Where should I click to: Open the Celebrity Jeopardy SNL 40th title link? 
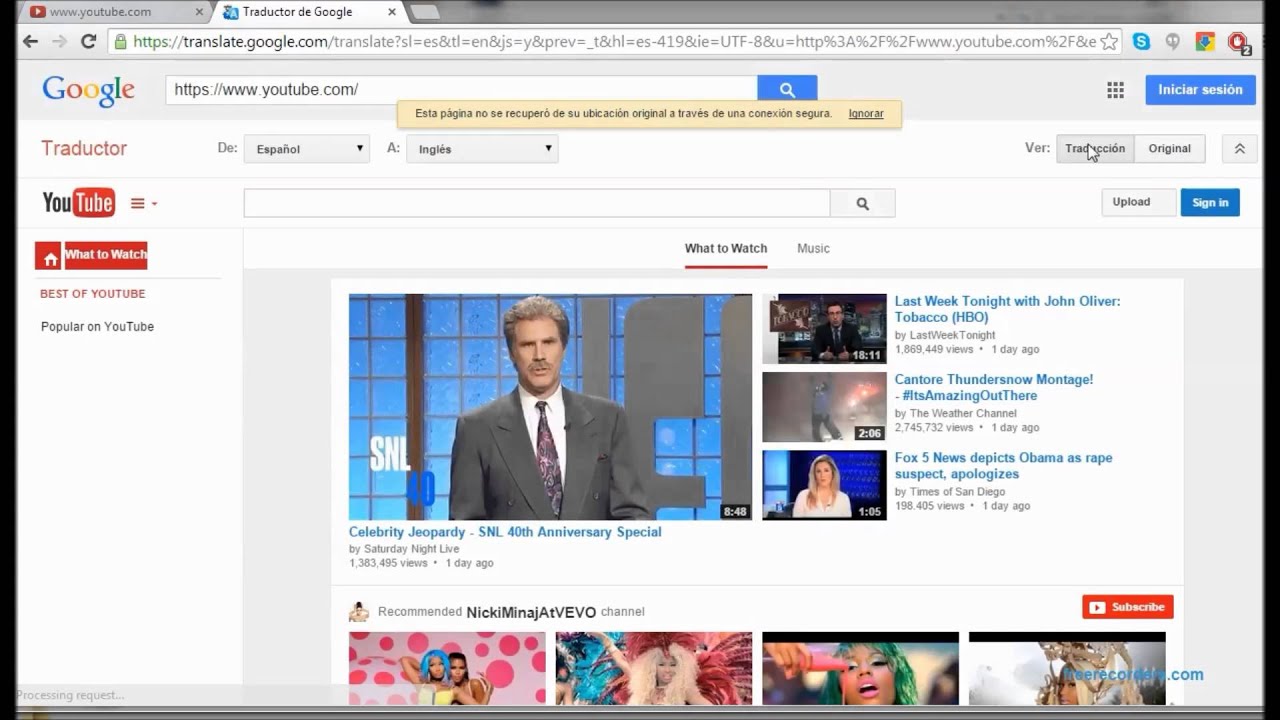pyautogui.click(x=505, y=532)
